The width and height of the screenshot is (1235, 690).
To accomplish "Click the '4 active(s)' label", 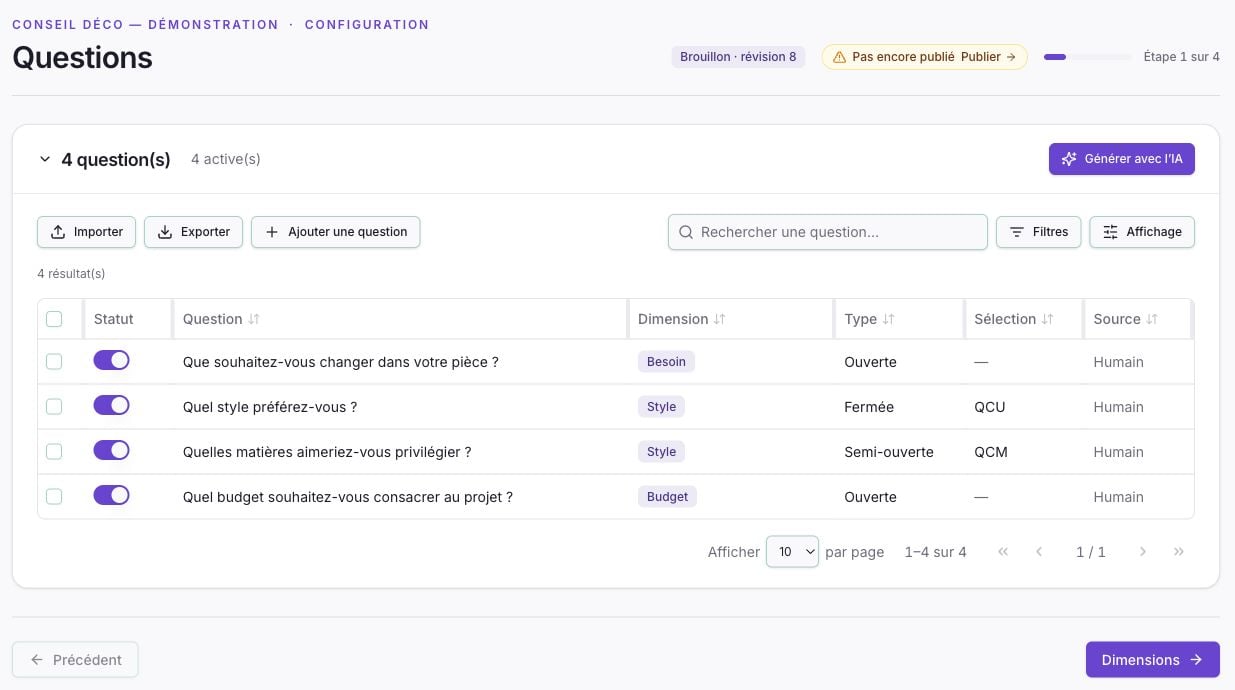I will coord(226,159).
